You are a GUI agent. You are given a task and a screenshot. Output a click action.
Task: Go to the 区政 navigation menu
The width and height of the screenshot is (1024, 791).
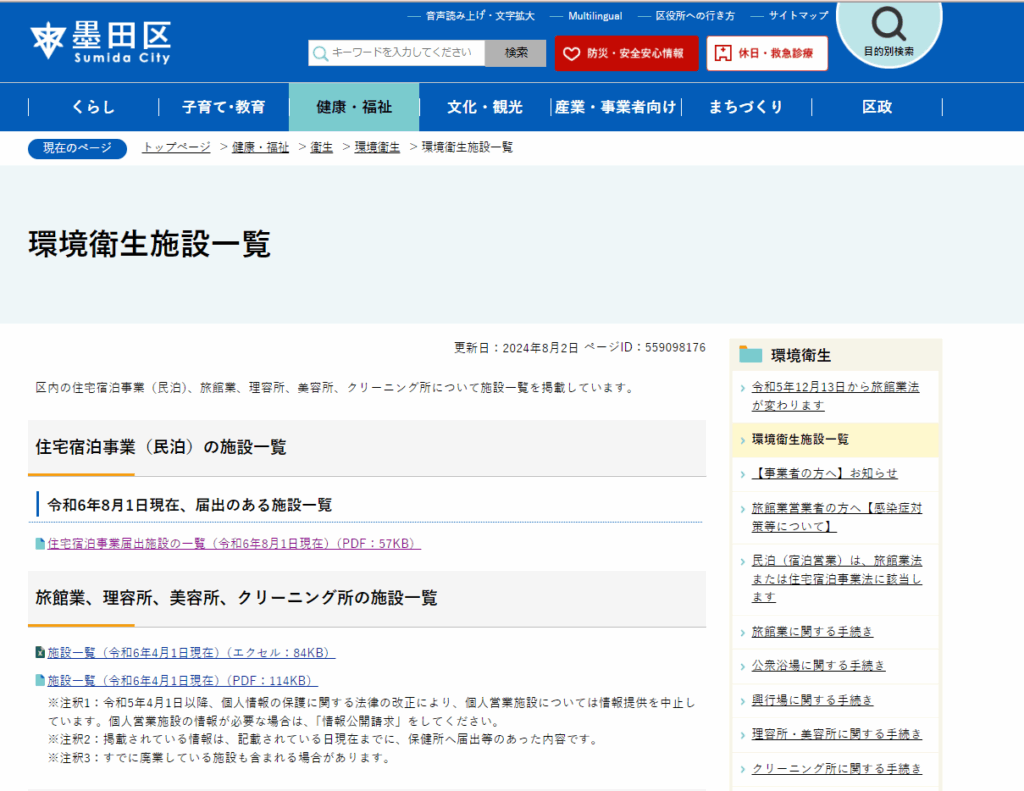[x=876, y=107]
